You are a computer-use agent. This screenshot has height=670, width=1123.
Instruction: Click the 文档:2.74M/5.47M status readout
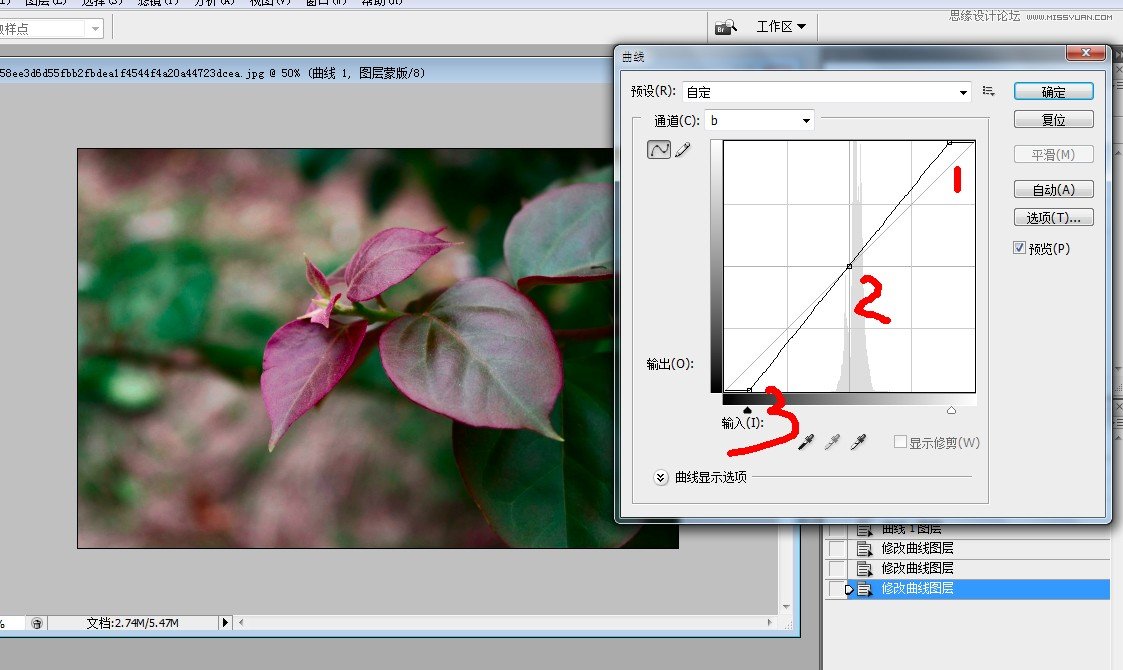click(x=132, y=623)
